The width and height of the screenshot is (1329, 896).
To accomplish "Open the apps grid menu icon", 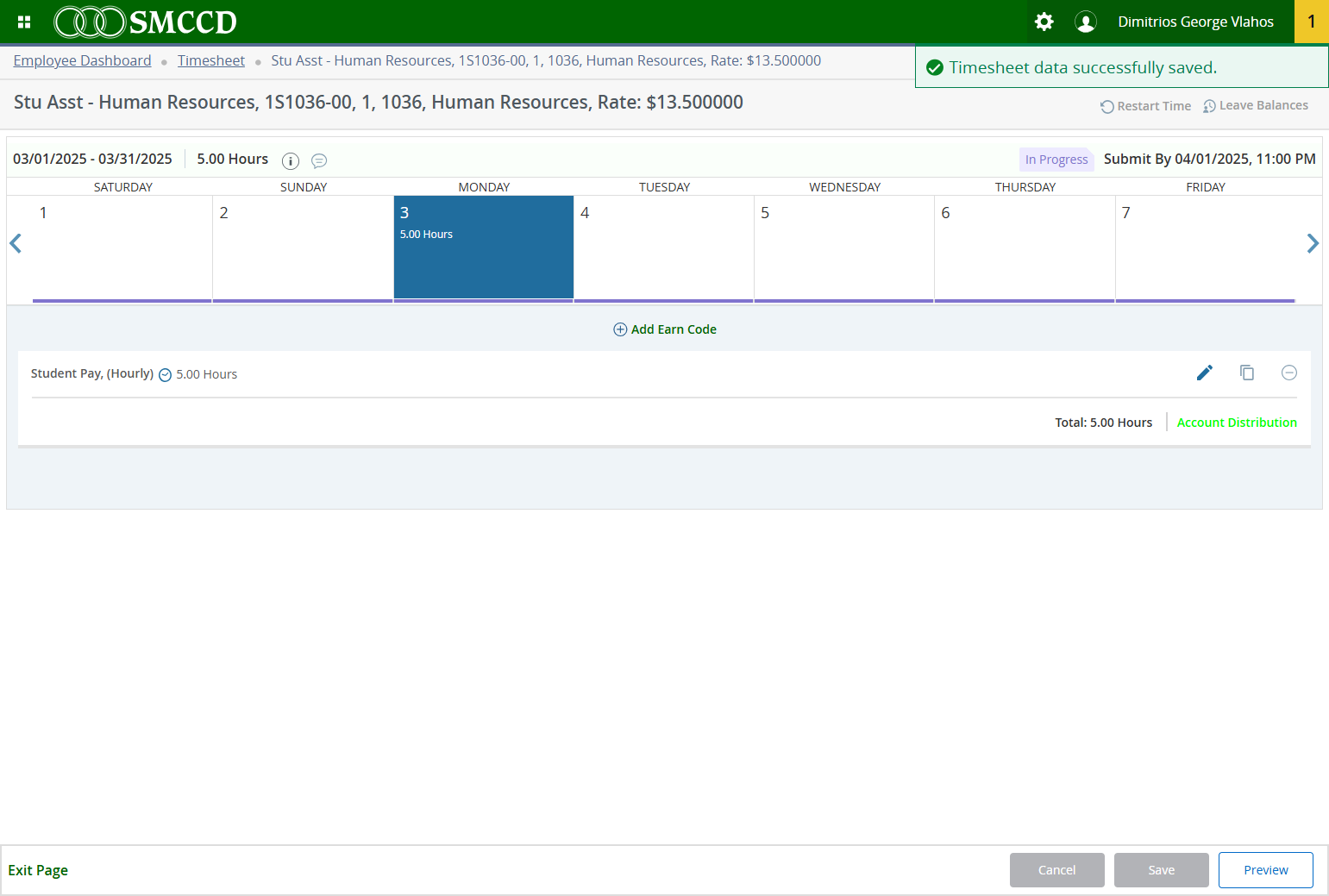I will tap(24, 22).
